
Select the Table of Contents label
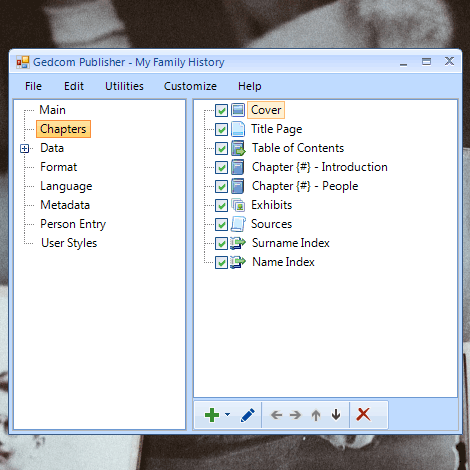298,148
